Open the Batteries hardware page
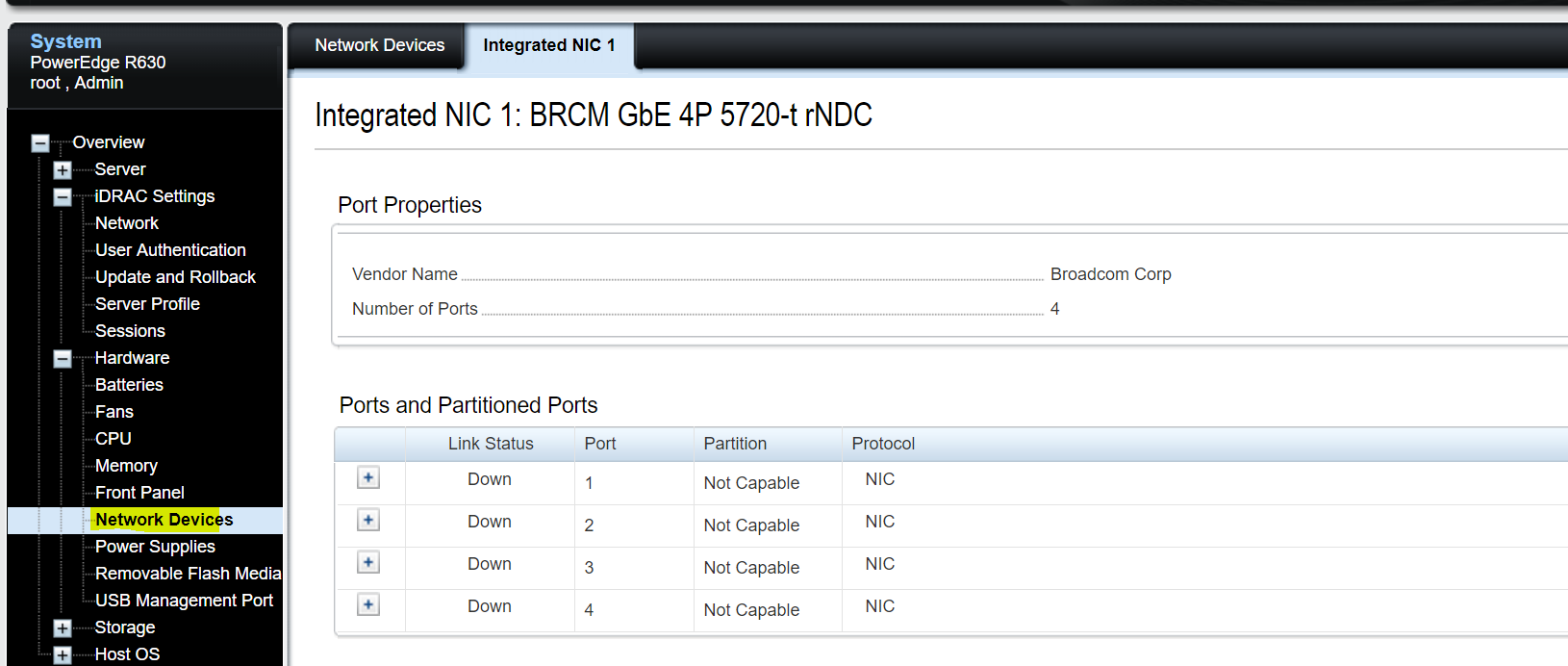Viewport: 1568px width, 666px height. click(x=129, y=385)
